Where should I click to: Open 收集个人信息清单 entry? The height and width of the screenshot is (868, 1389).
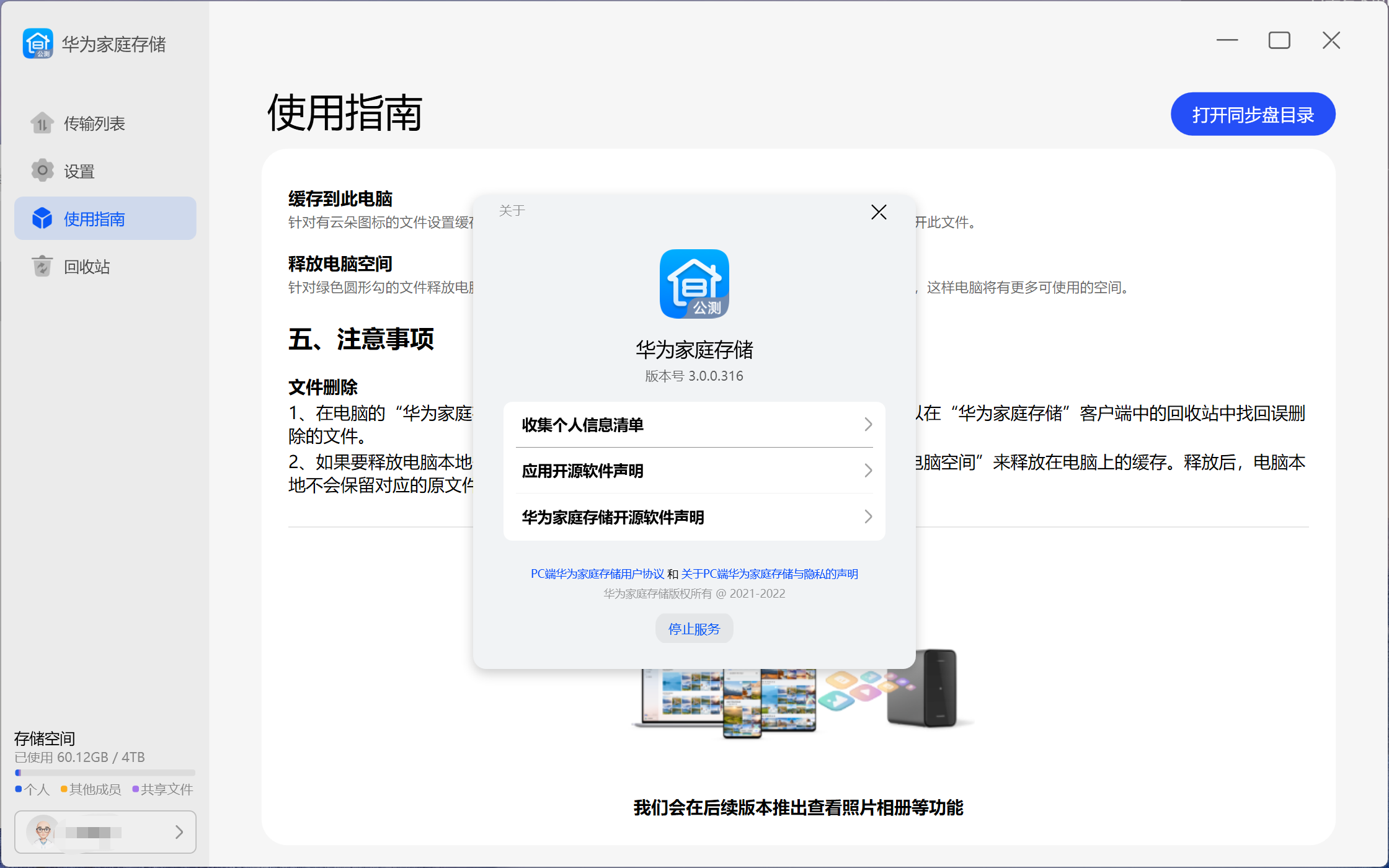click(694, 425)
